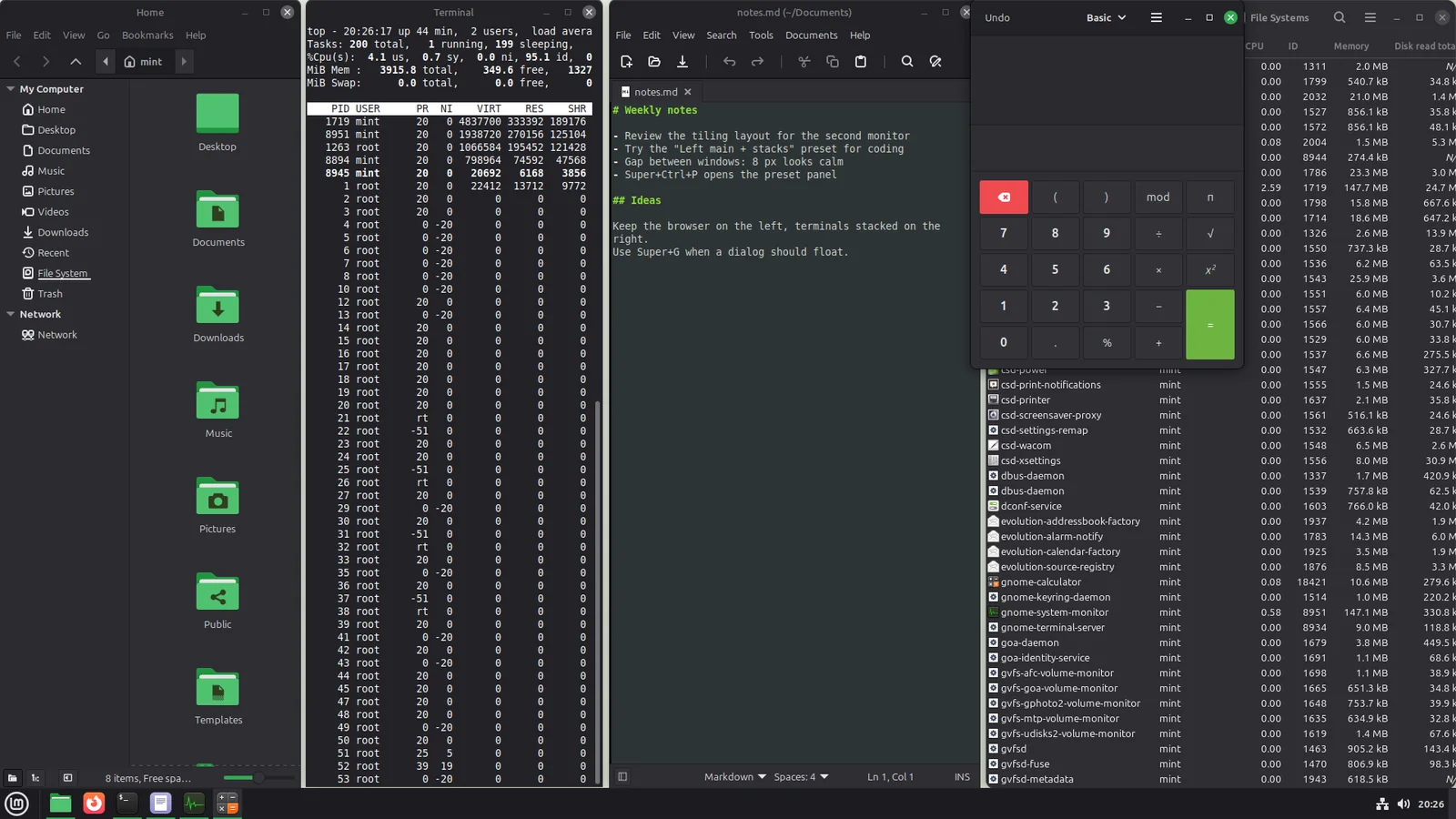1456x819 pixels.
Task: Toggle INS overwrite mode in text editor status bar
Action: 962,777
